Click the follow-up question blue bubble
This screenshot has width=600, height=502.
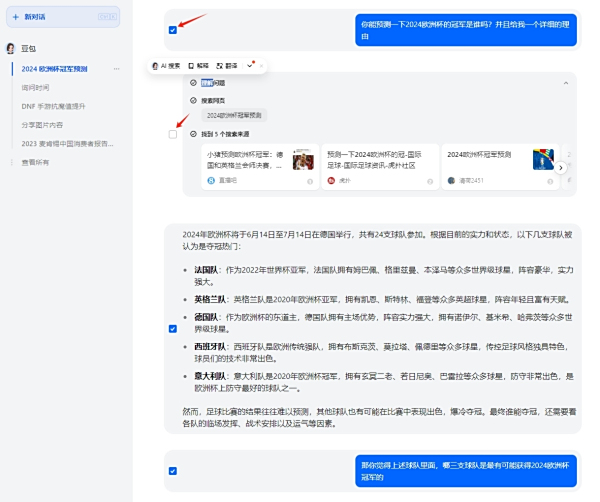pos(466,471)
